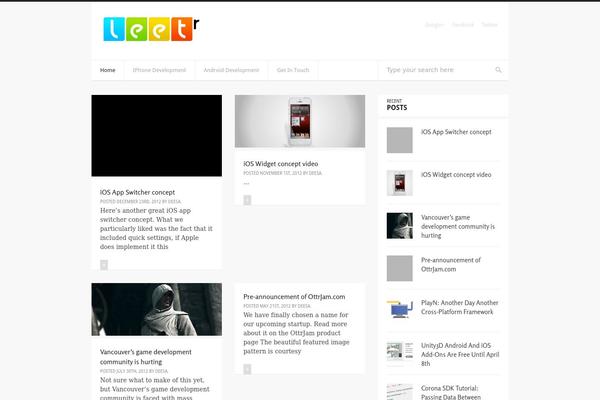Open comment icon under Pre-announcement of OttrJam.com
Image resolution: width=600 pixels, height=400 pixels.
[x=247, y=369]
